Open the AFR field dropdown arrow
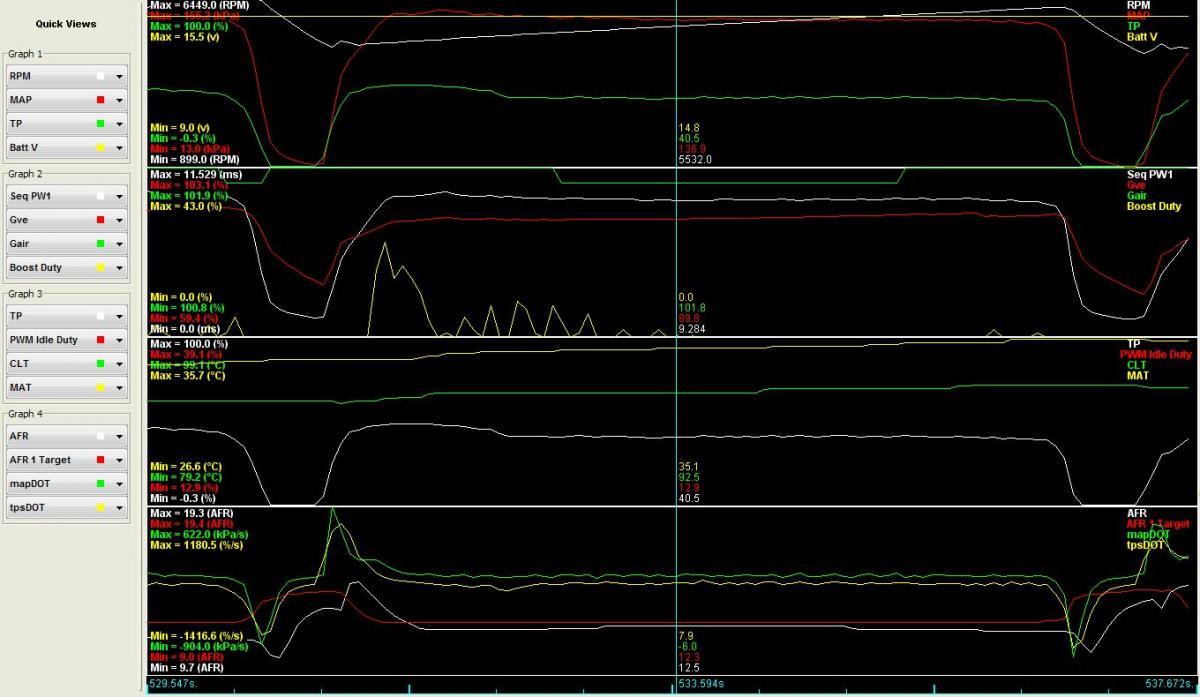 click(x=119, y=436)
